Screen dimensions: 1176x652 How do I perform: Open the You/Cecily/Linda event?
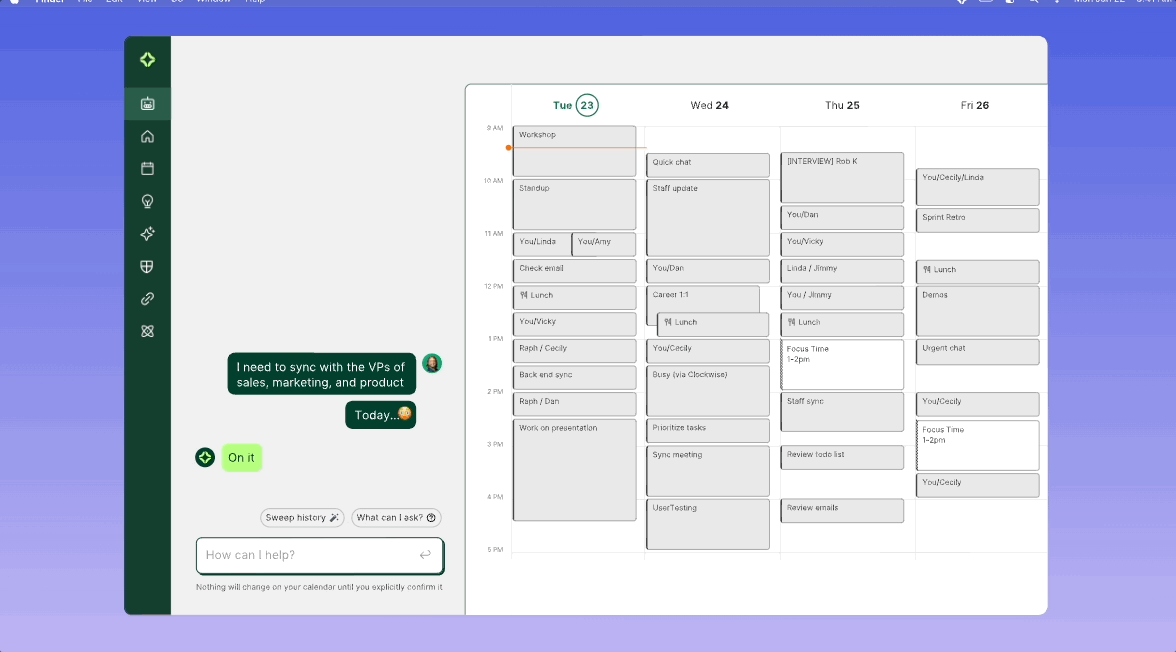(x=977, y=187)
